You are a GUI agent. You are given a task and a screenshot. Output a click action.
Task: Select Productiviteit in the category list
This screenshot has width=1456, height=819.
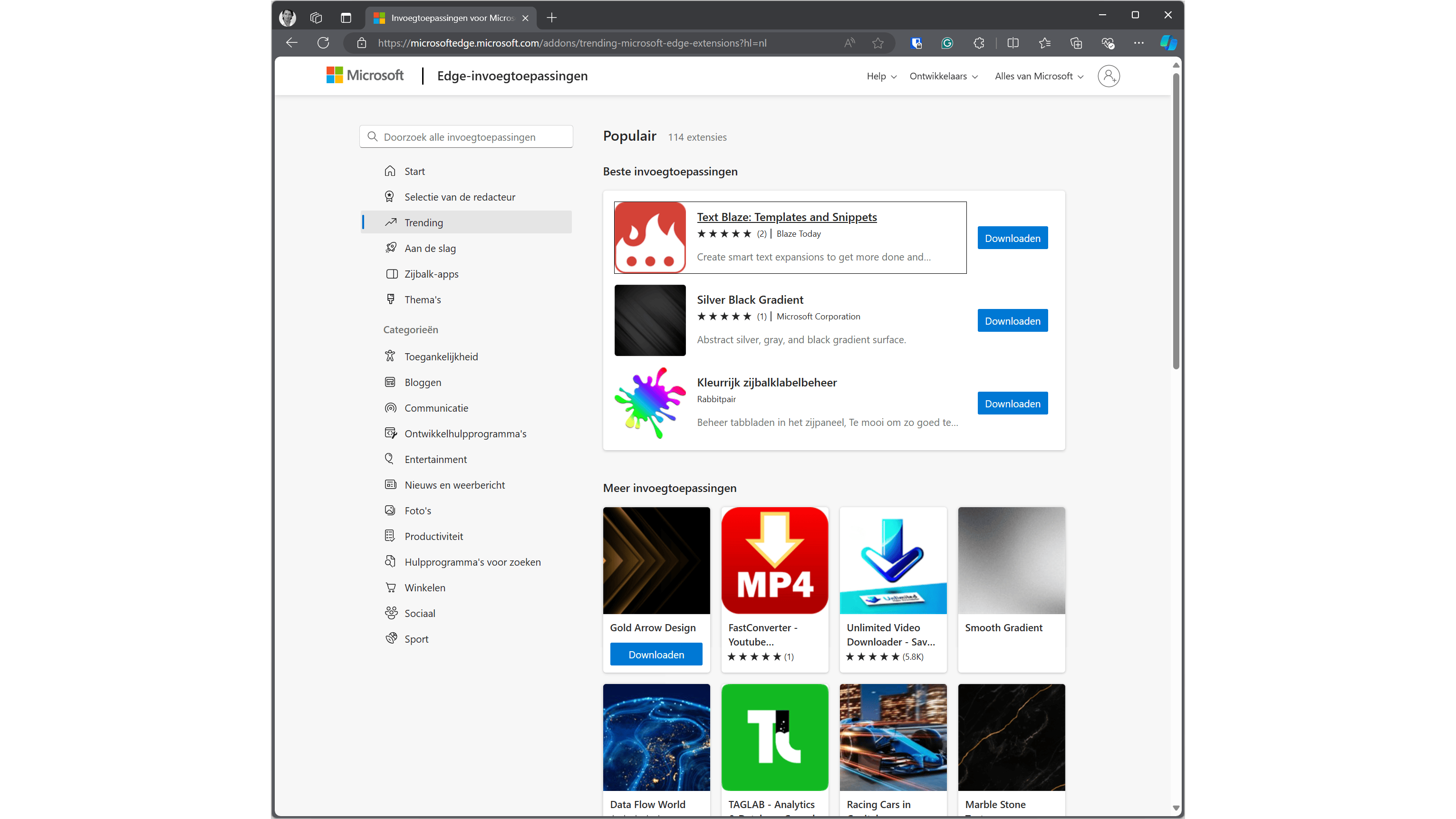coord(434,536)
